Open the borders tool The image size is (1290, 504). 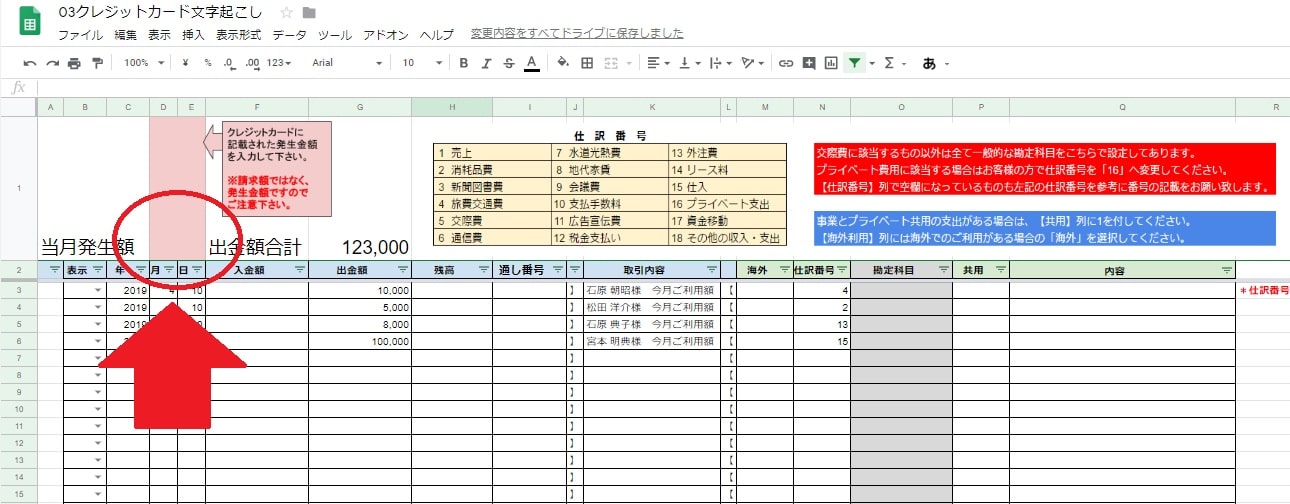tap(587, 63)
